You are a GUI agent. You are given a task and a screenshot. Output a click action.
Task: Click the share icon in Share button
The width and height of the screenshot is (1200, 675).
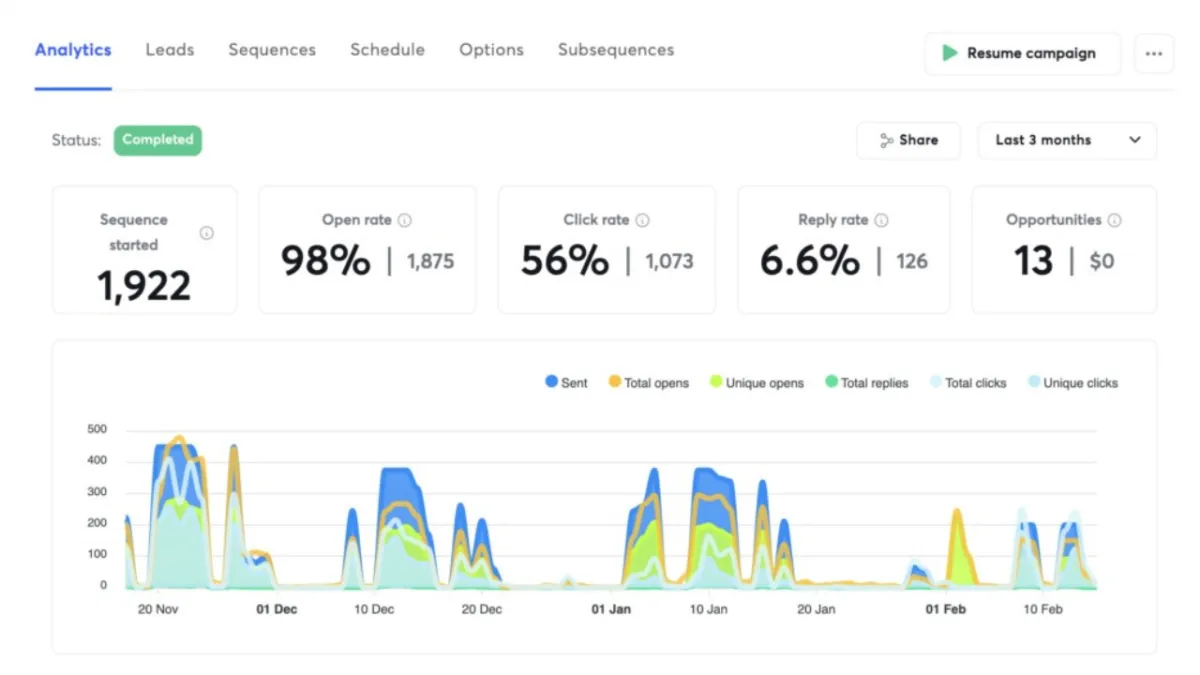[x=886, y=141]
